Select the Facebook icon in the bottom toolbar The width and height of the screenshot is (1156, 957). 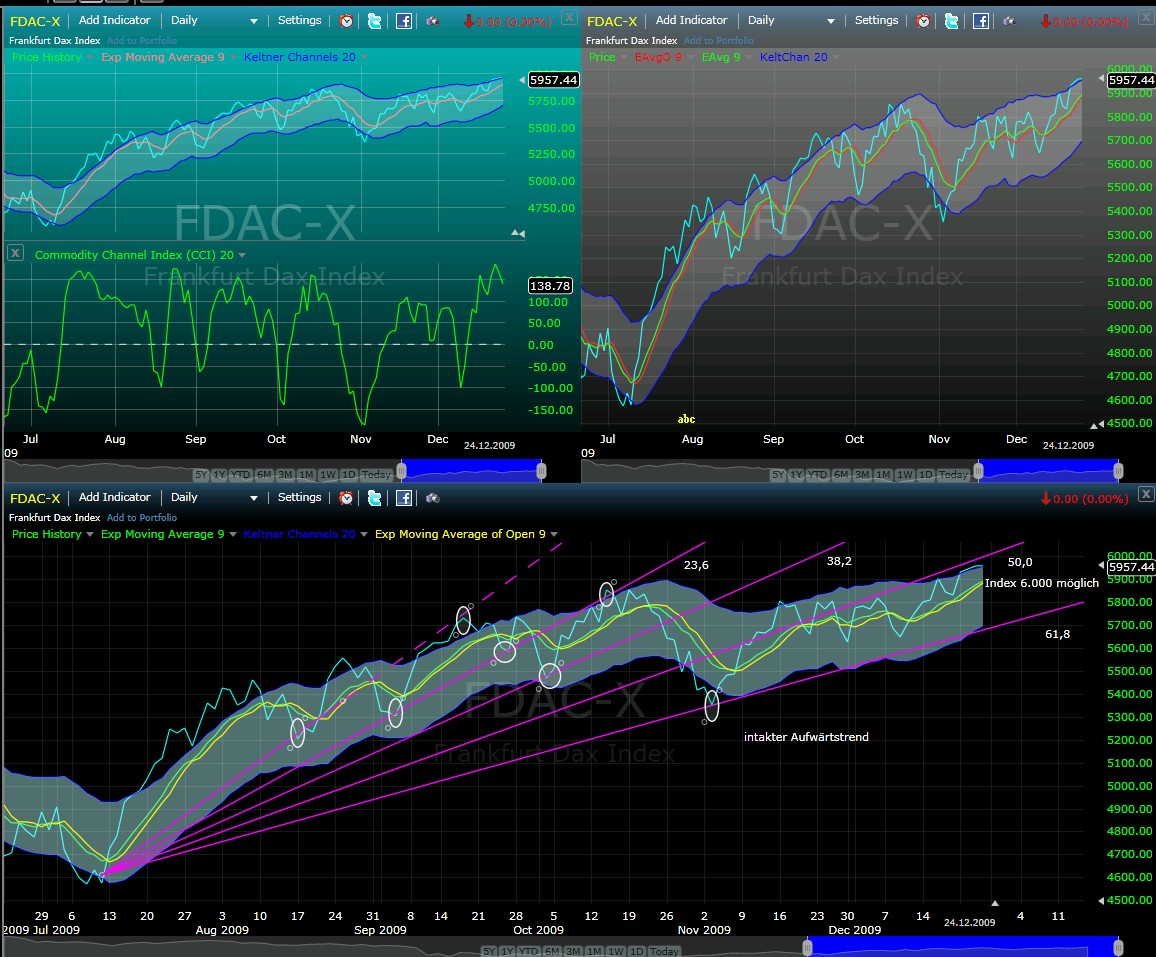(x=403, y=497)
